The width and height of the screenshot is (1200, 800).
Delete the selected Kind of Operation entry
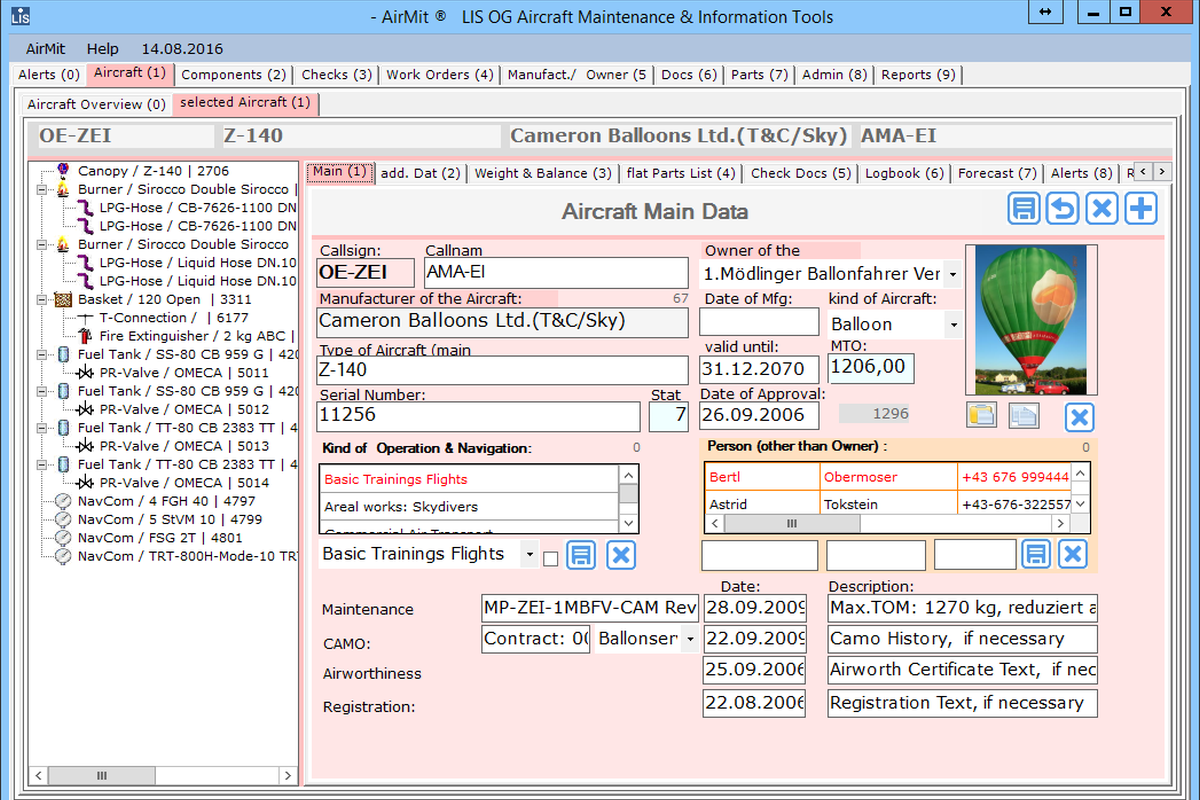tap(621, 555)
